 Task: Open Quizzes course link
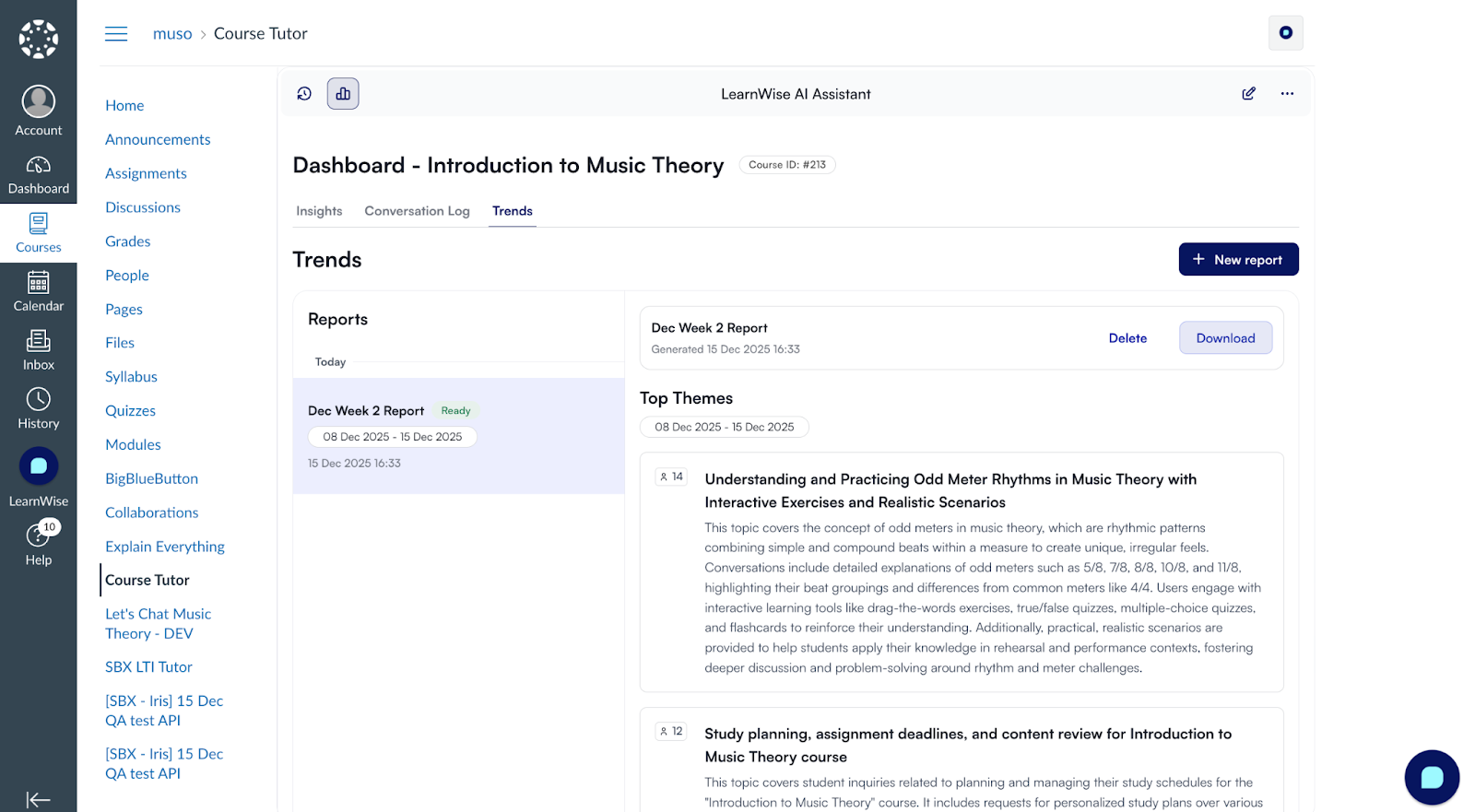coord(130,411)
